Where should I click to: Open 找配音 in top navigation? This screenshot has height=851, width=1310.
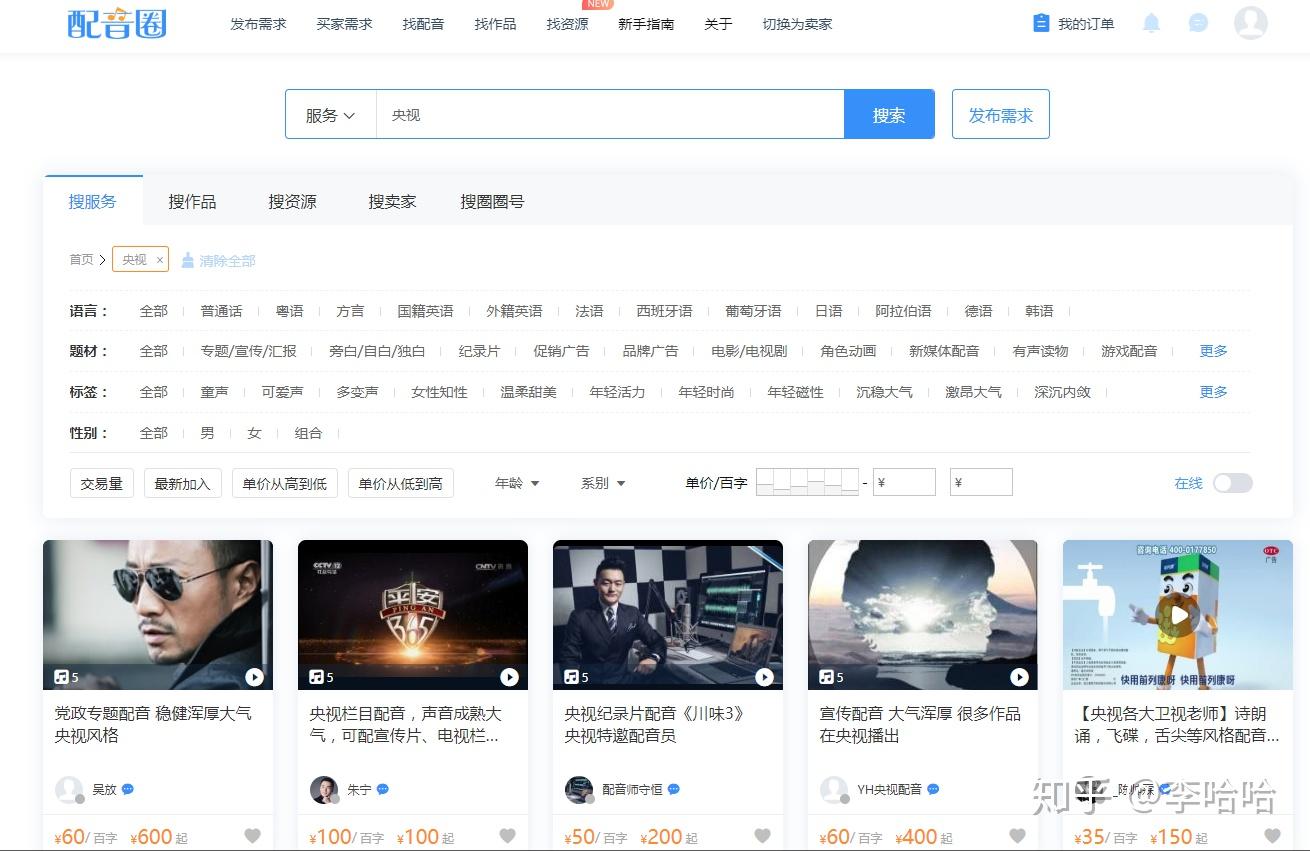click(x=423, y=23)
